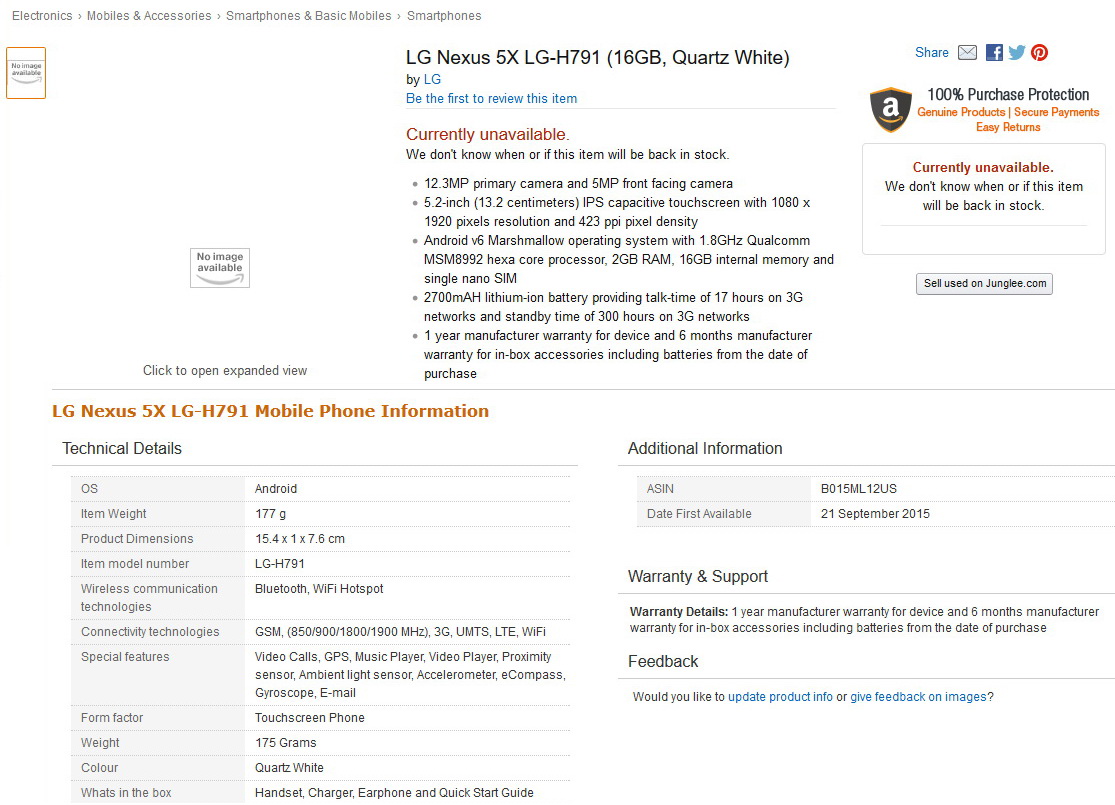The width and height of the screenshot is (1115, 805).
Task: Select the small product thumbnail image
Action: click(x=26, y=73)
